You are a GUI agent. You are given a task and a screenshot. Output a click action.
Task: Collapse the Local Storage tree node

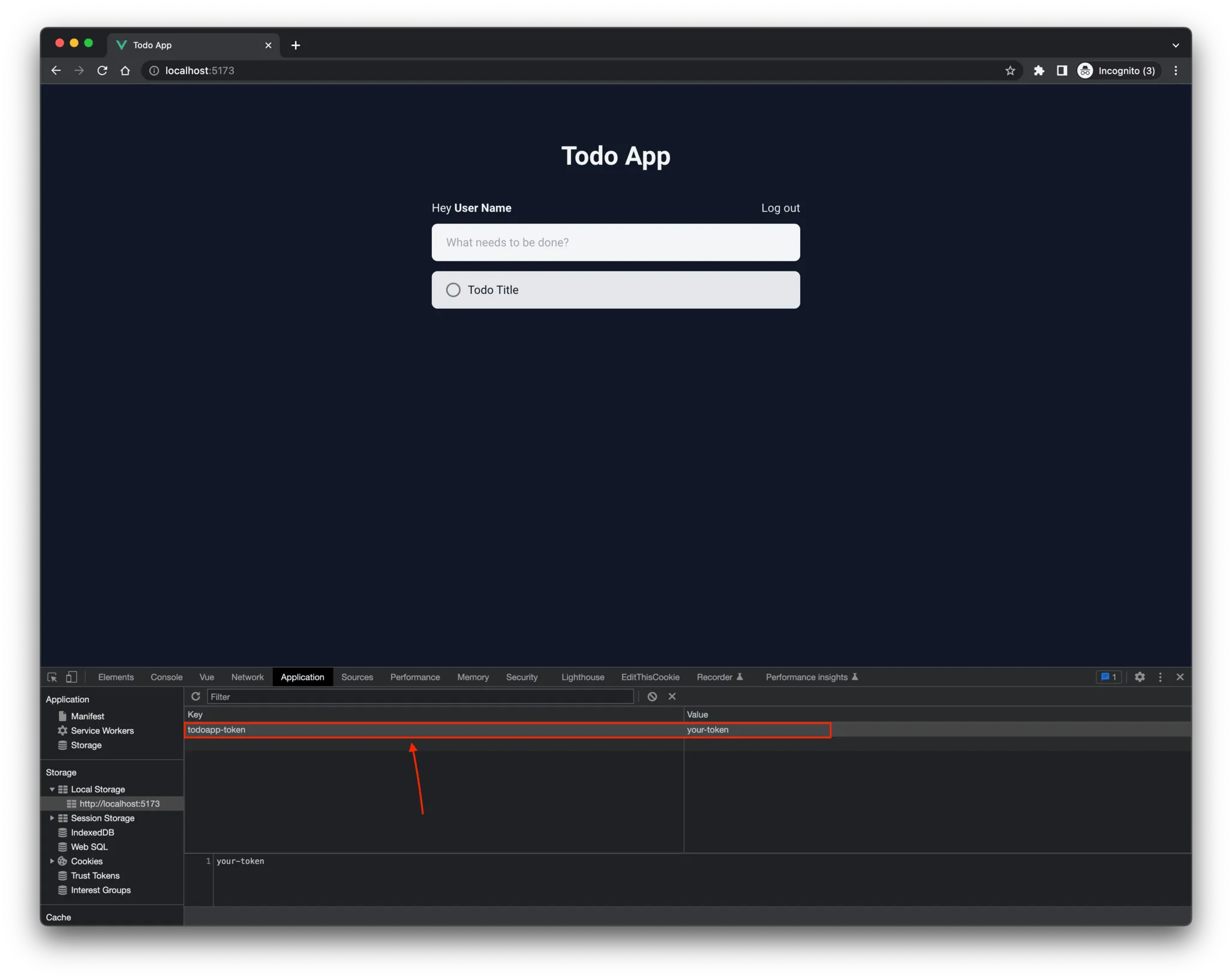52,790
